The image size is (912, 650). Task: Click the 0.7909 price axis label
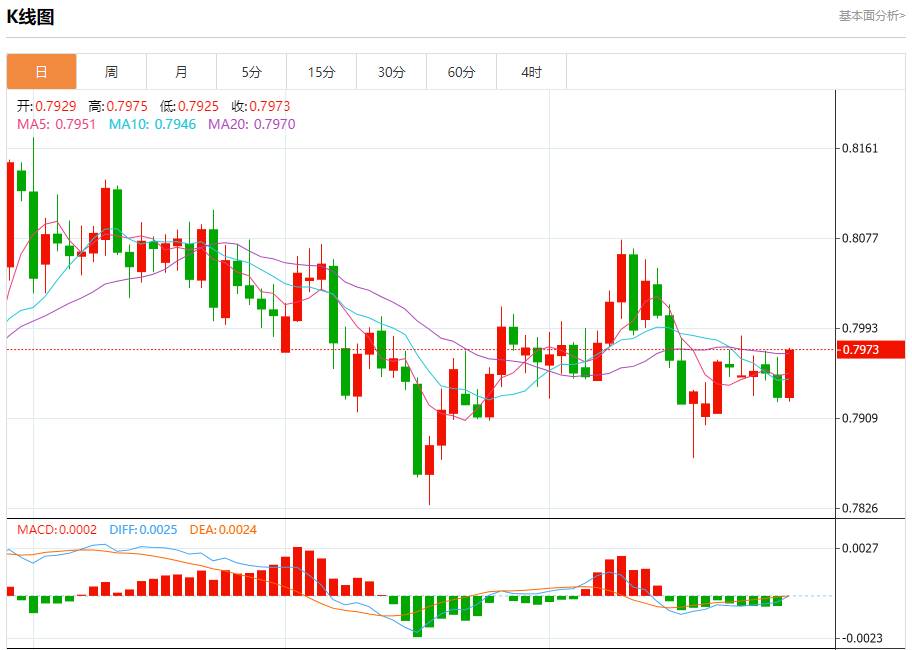point(860,418)
